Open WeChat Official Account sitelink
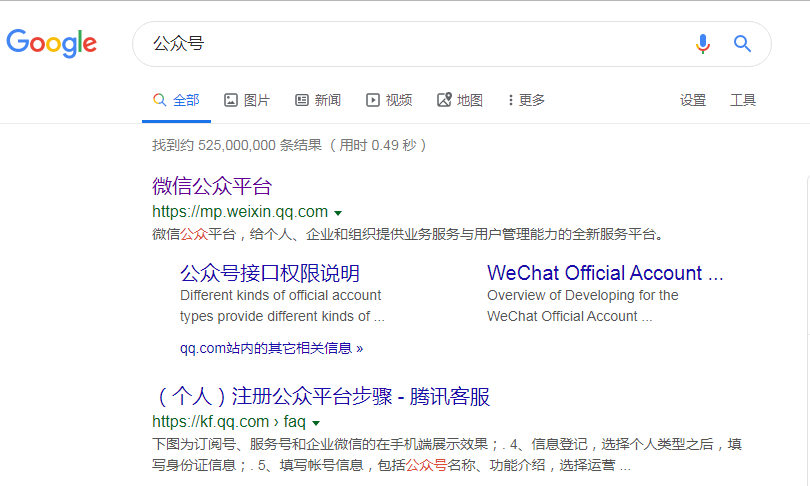810x486 pixels. [x=605, y=273]
